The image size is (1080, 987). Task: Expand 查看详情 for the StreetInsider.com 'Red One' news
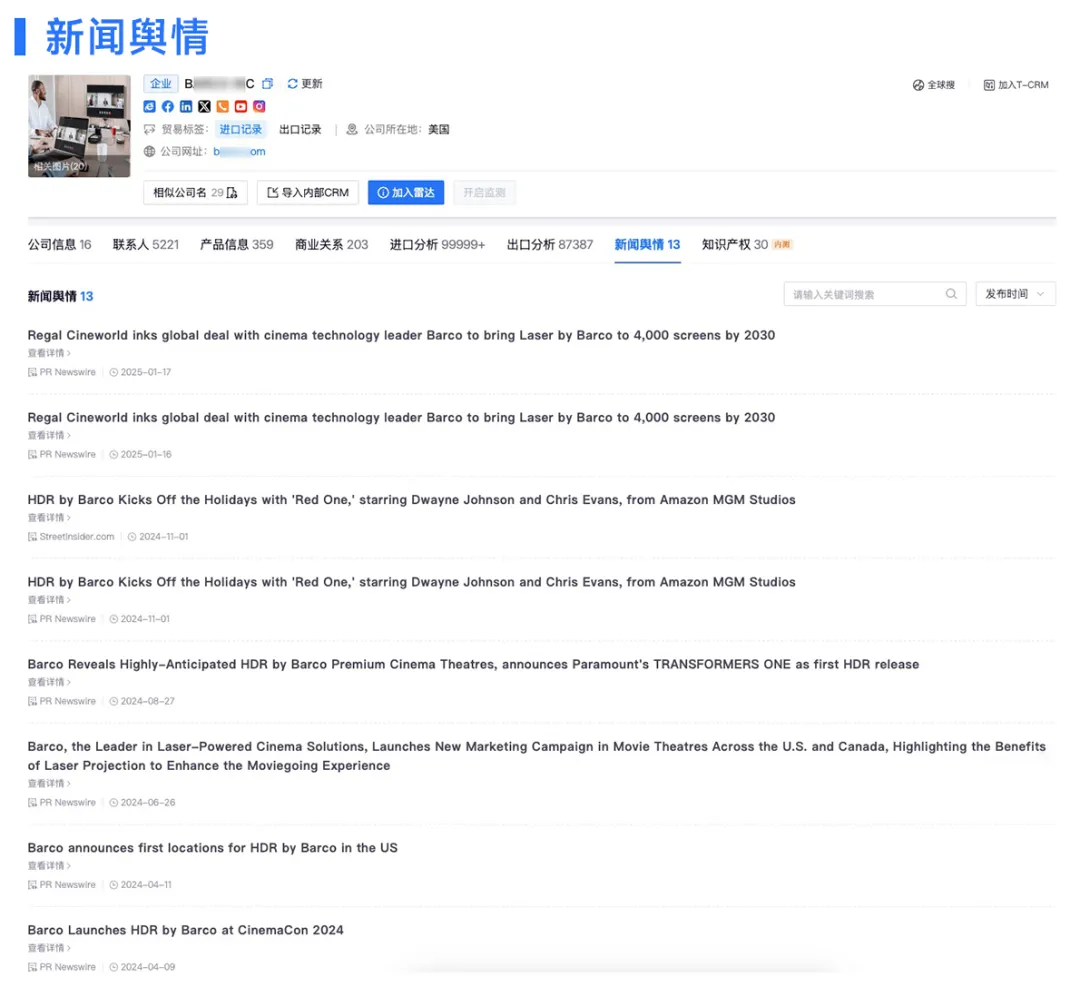point(49,518)
